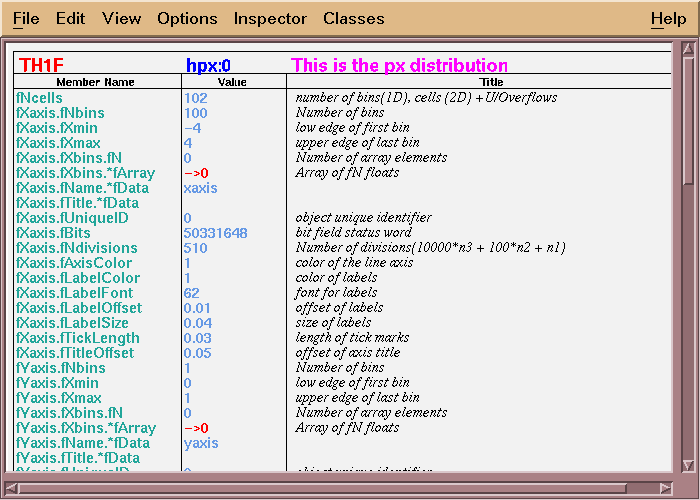This screenshot has width=700, height=500.
Task: Click the vertical scrollbar up arrow
Action: point(688,47)
